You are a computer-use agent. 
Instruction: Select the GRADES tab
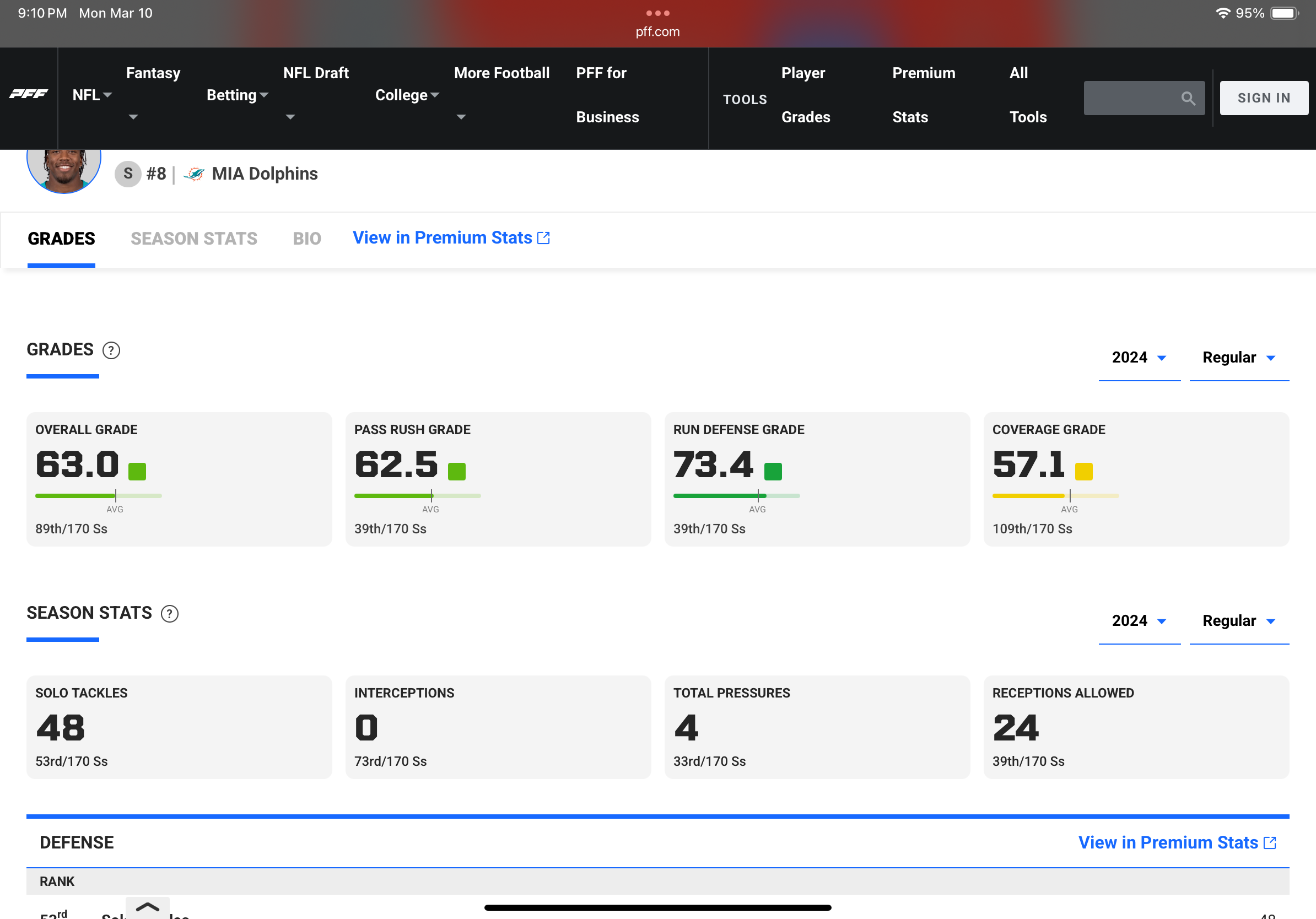(x=61, y=239)
